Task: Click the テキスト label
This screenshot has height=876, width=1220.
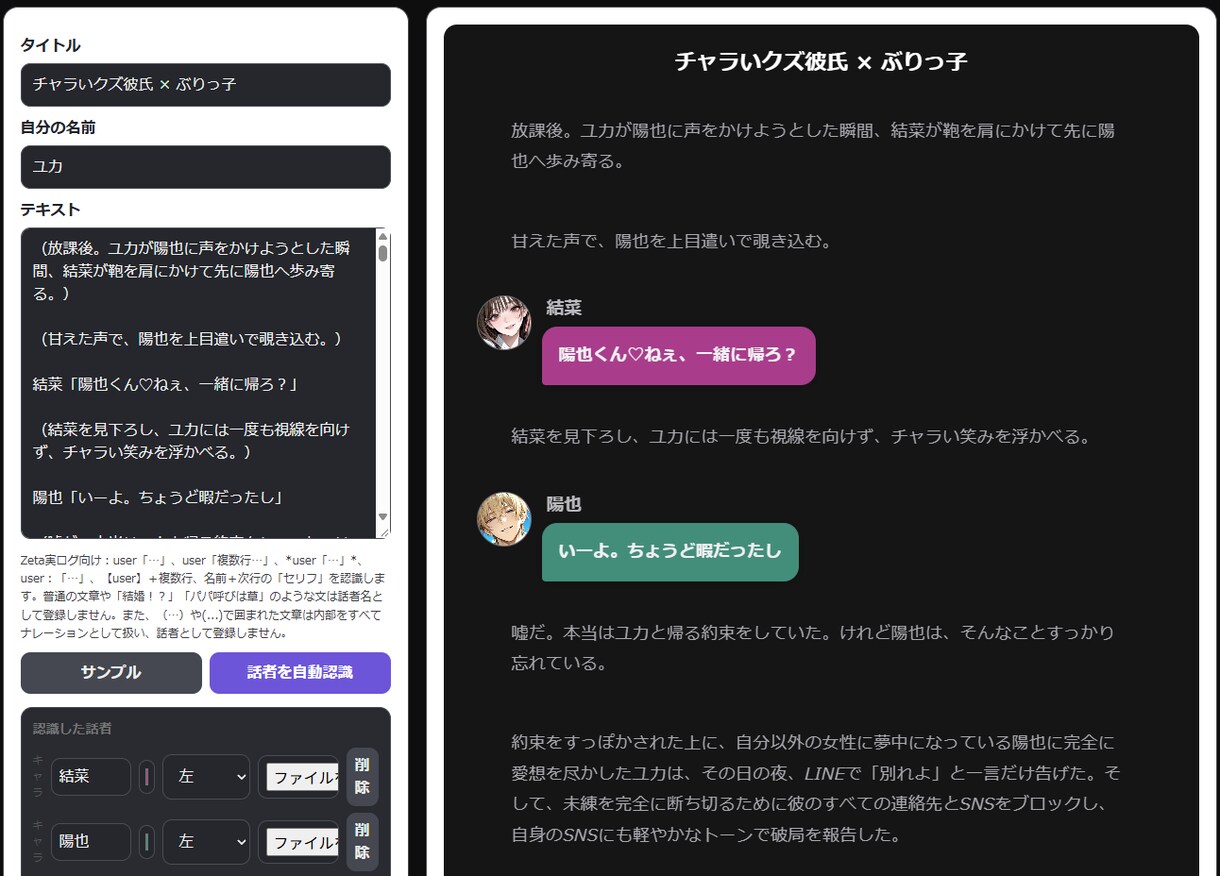Action: pos(50,210)
